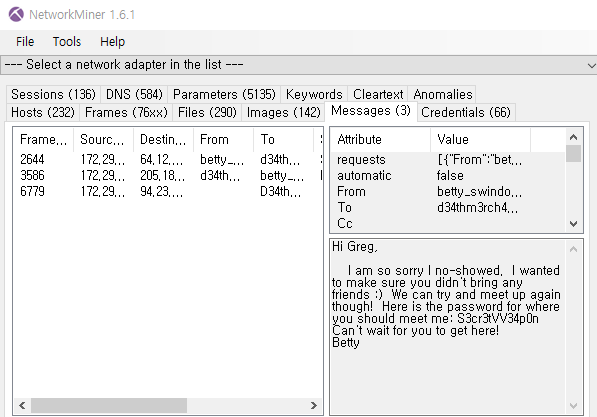
Task: Open the network adapter selection dropdown
Action: [x=298, y=65]
